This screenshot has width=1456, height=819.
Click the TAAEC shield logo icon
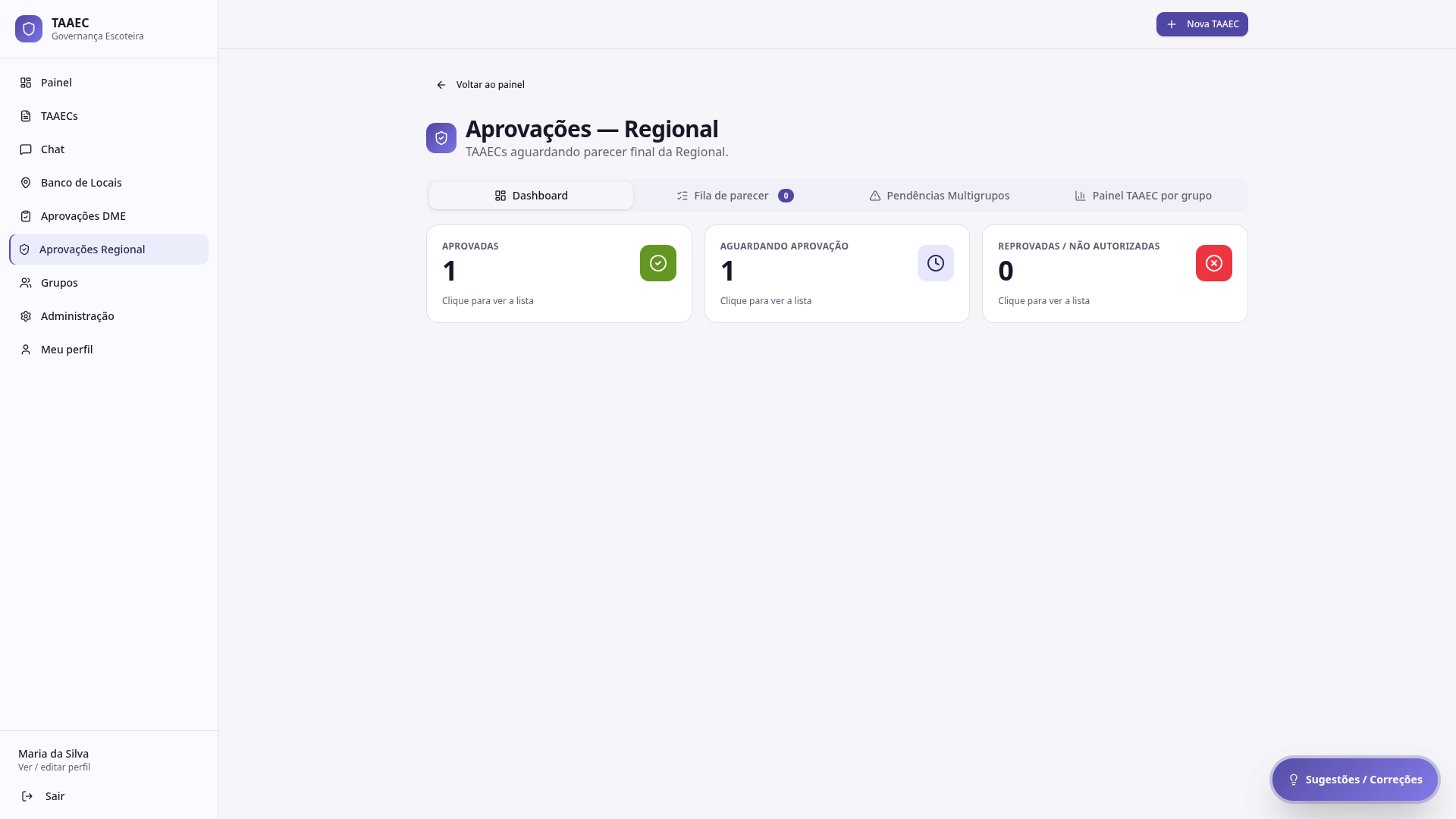(29, 29)
